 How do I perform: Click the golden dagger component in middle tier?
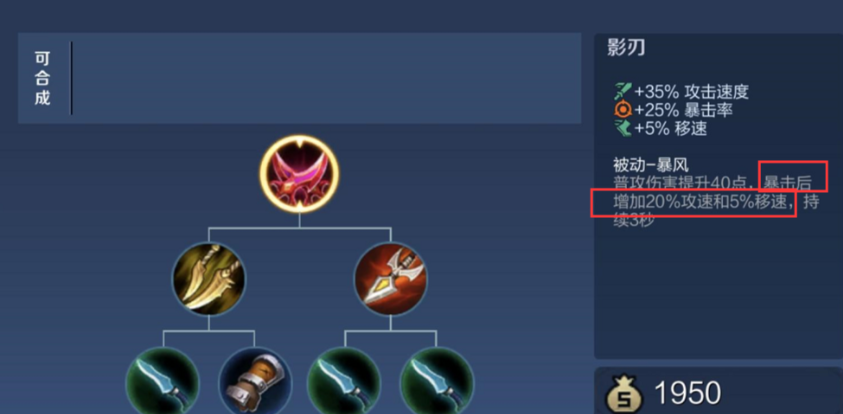pos(209,279)
